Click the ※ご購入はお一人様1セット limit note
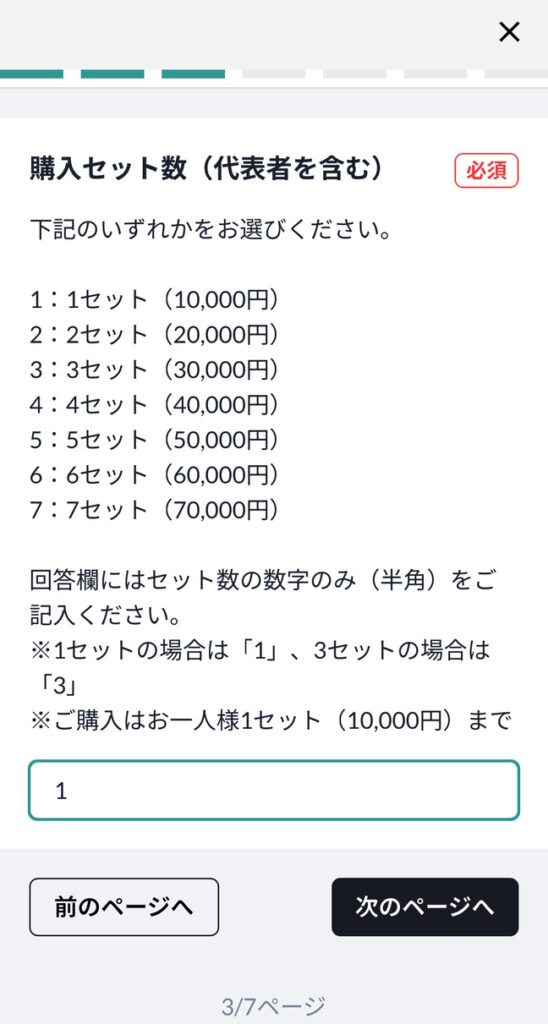Viewport: 548px width, 1024px height. coord(270,721)
